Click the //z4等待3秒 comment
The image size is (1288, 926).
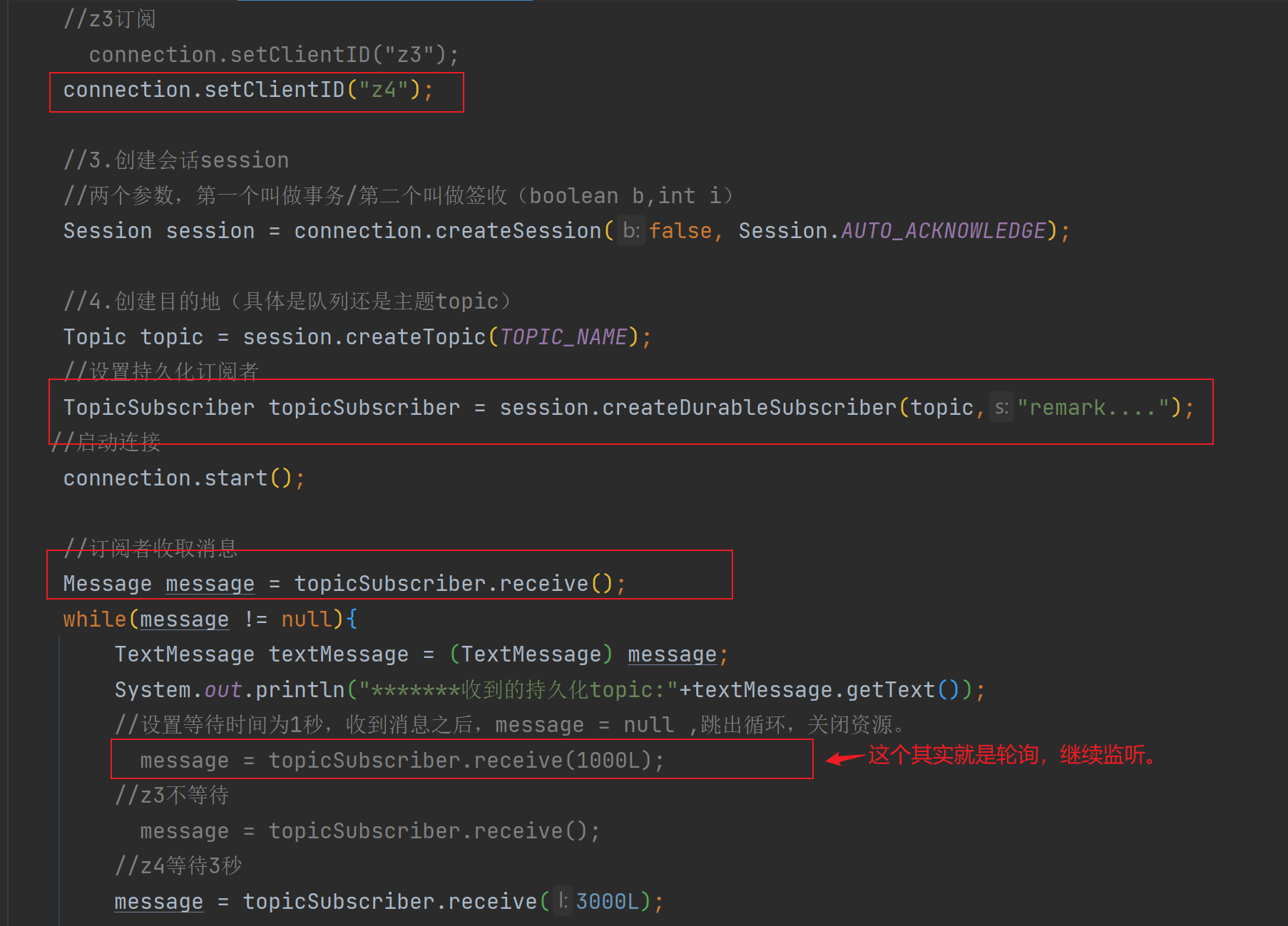click(x=178, y=867)
